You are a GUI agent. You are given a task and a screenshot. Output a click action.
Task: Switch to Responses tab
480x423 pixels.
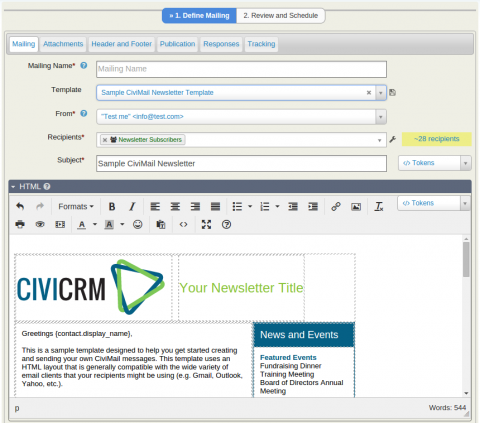(x=221, y=44)
